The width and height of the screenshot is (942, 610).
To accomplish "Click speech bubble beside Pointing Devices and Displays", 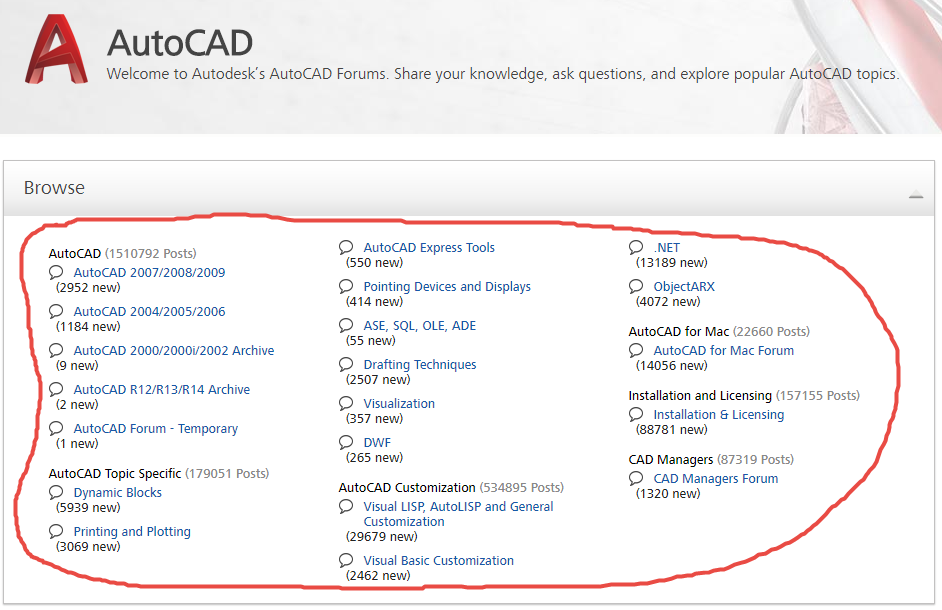I will pos(345,287).
